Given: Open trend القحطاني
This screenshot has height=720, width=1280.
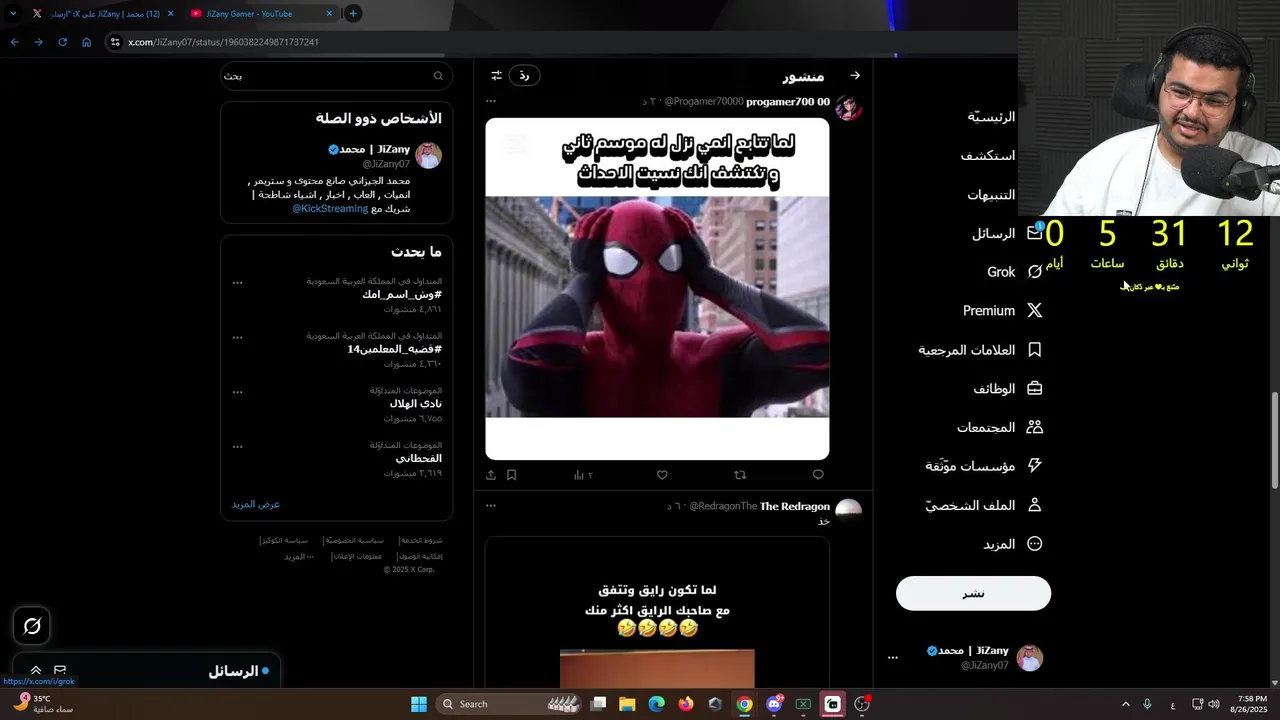Looking at the screenshot, I should [x=419, y=458].
